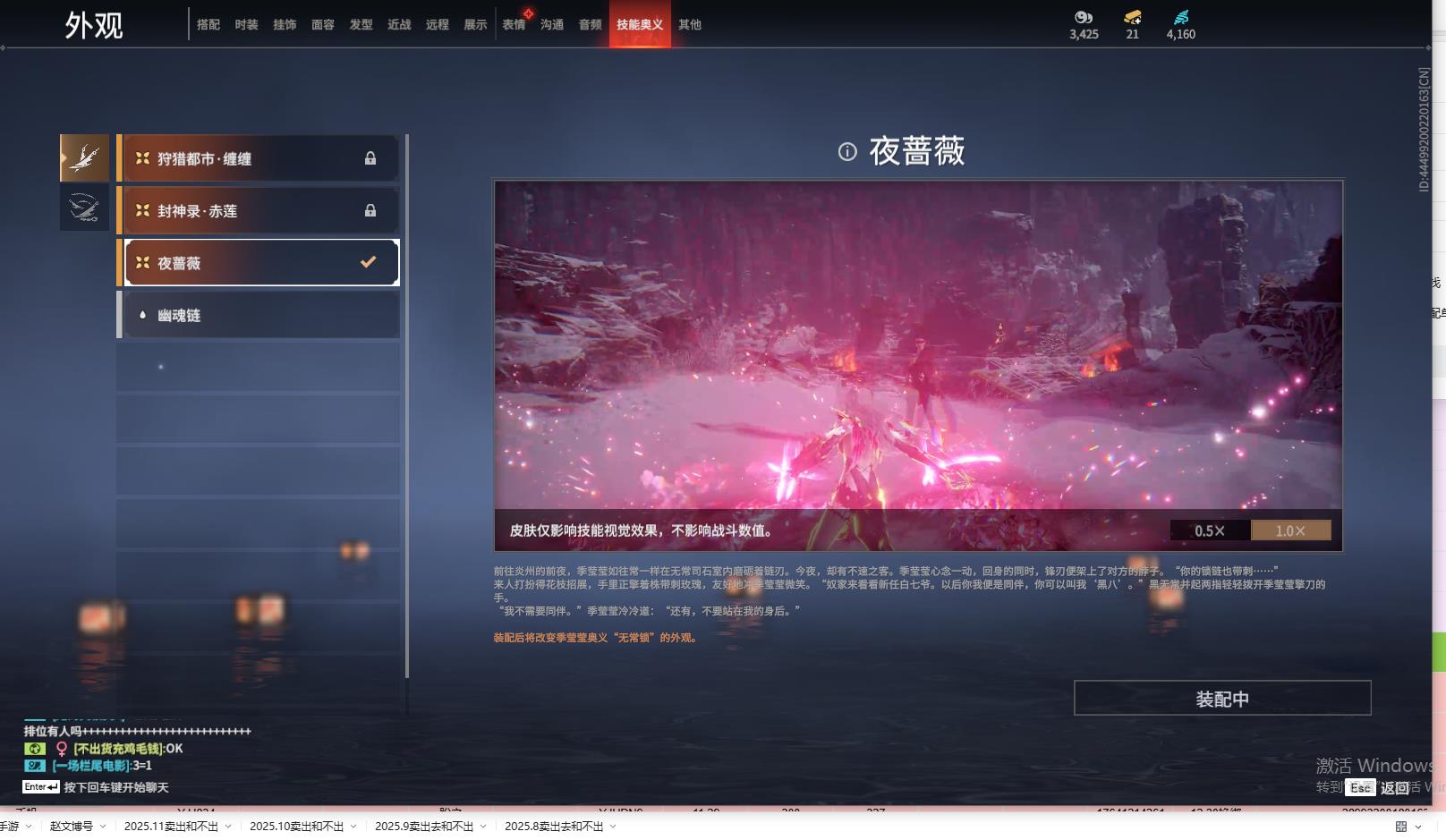This screenshot has width=1446, height=840.
Task: Switch to the 2025.11卖出和不出 sheet tab
Action: [x=171, y=827]
